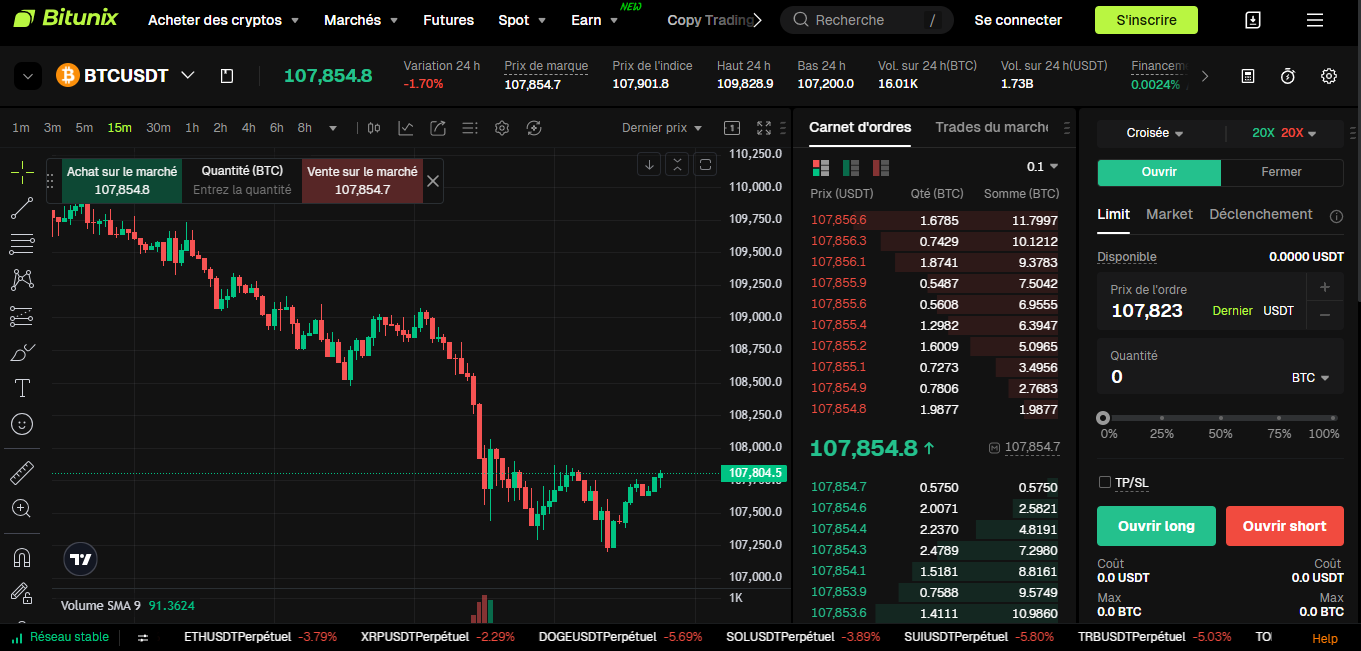Select the crosshair cursor tool
Viewport: 1361px width, 651px height.
(x=21, y=171)
